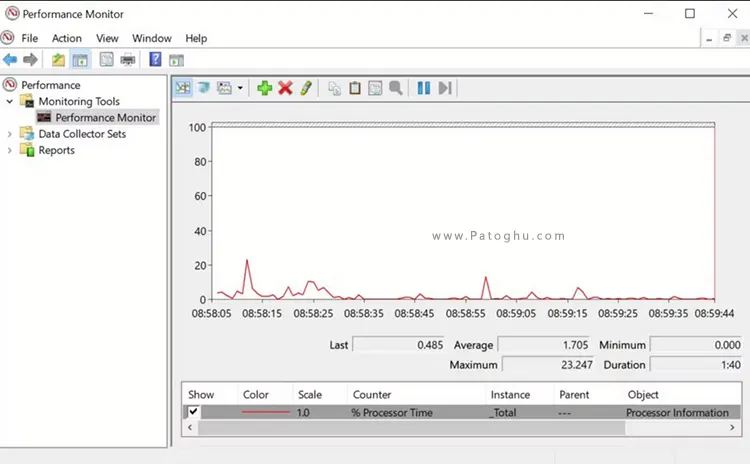Click the 1.0 scale value cell
Image resolution: width=750 pixels, height=464 pixels.
pos(303,412)
